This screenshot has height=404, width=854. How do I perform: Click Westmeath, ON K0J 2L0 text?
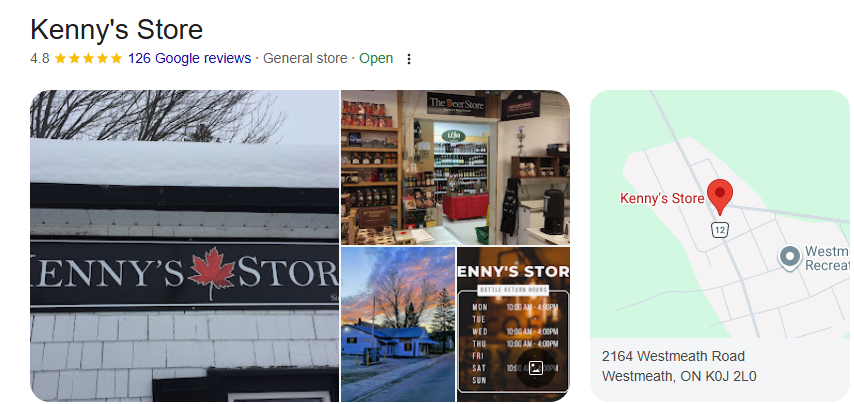coord(679,376)
